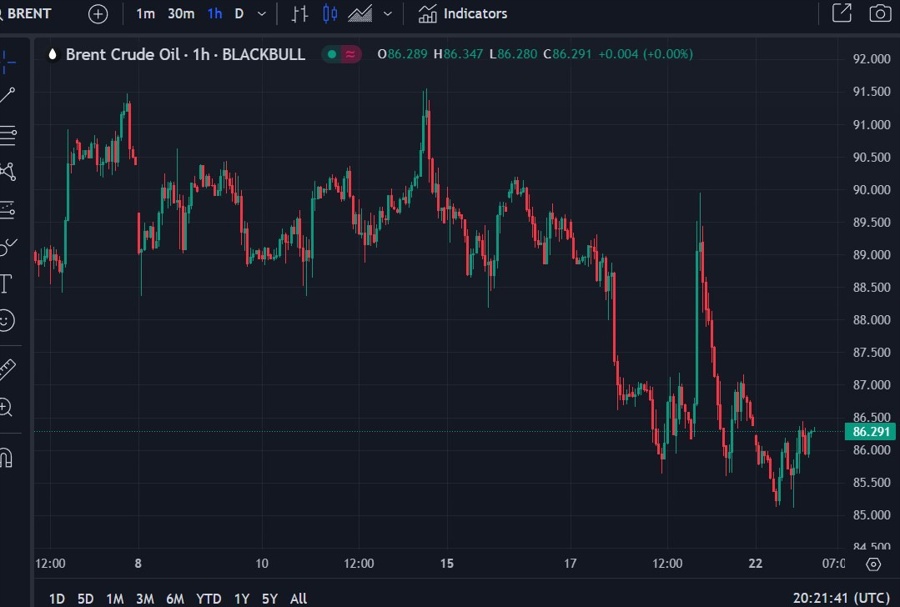Screen dimensions: 900x607
Task: Select the trend line drawing tool
Action: pyautogui.click(x=7, y=95)
